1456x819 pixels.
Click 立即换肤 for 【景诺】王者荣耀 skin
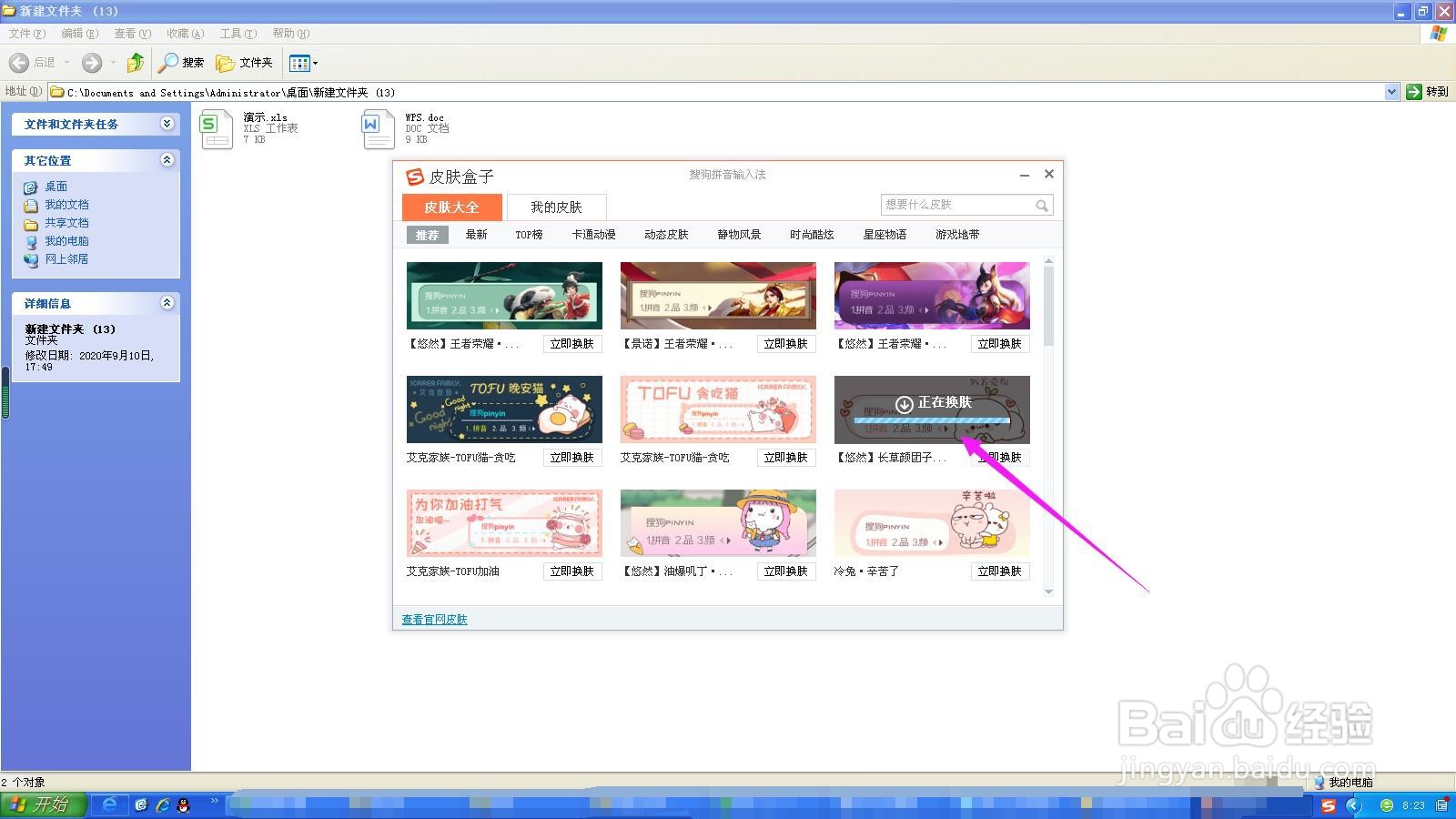point(786,344)
